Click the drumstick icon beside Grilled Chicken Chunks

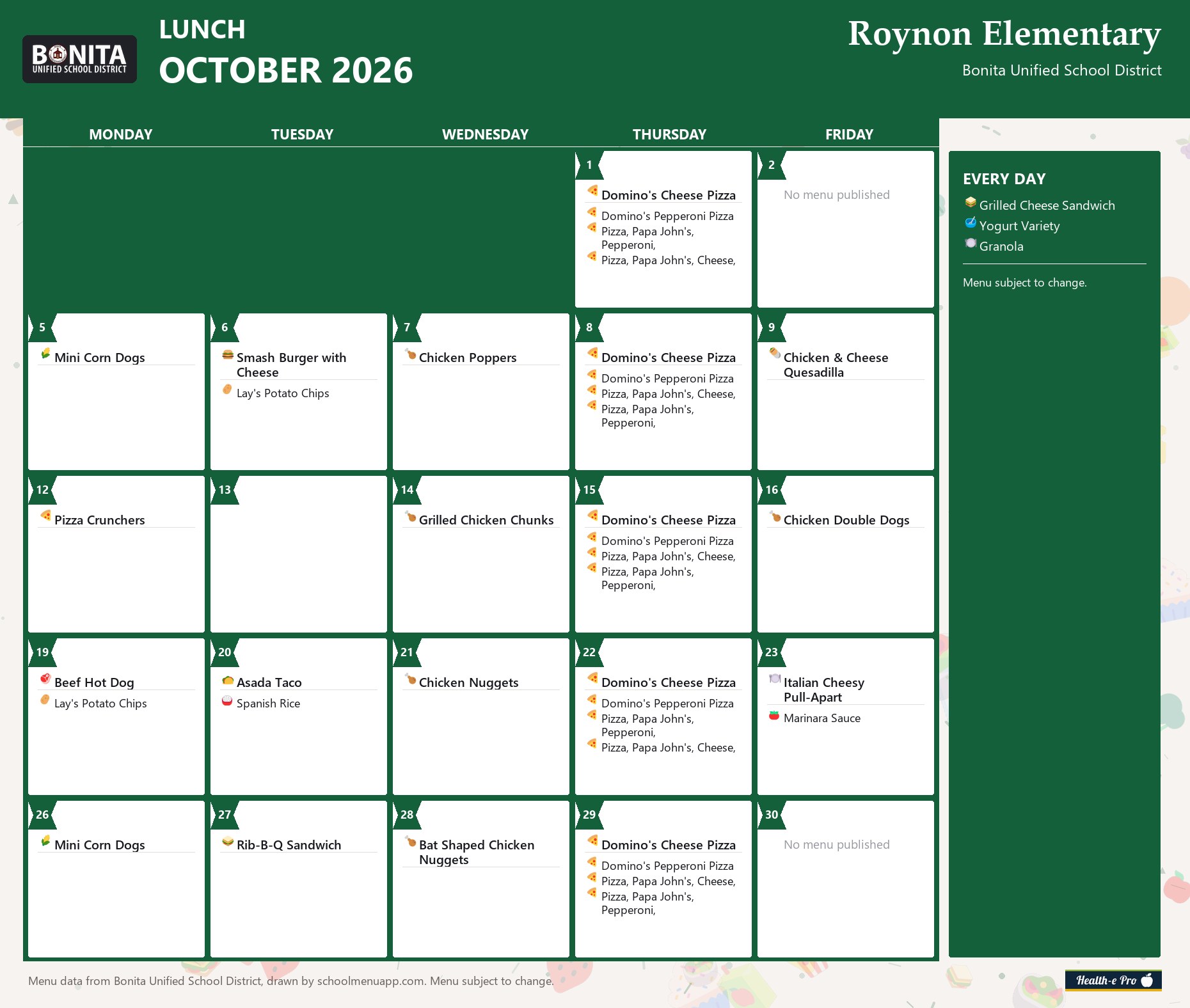[x=410, y=516]
